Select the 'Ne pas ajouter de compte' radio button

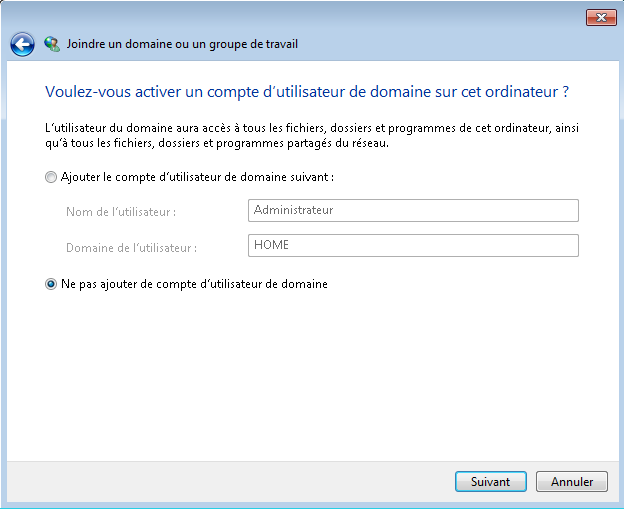[51, 284]
